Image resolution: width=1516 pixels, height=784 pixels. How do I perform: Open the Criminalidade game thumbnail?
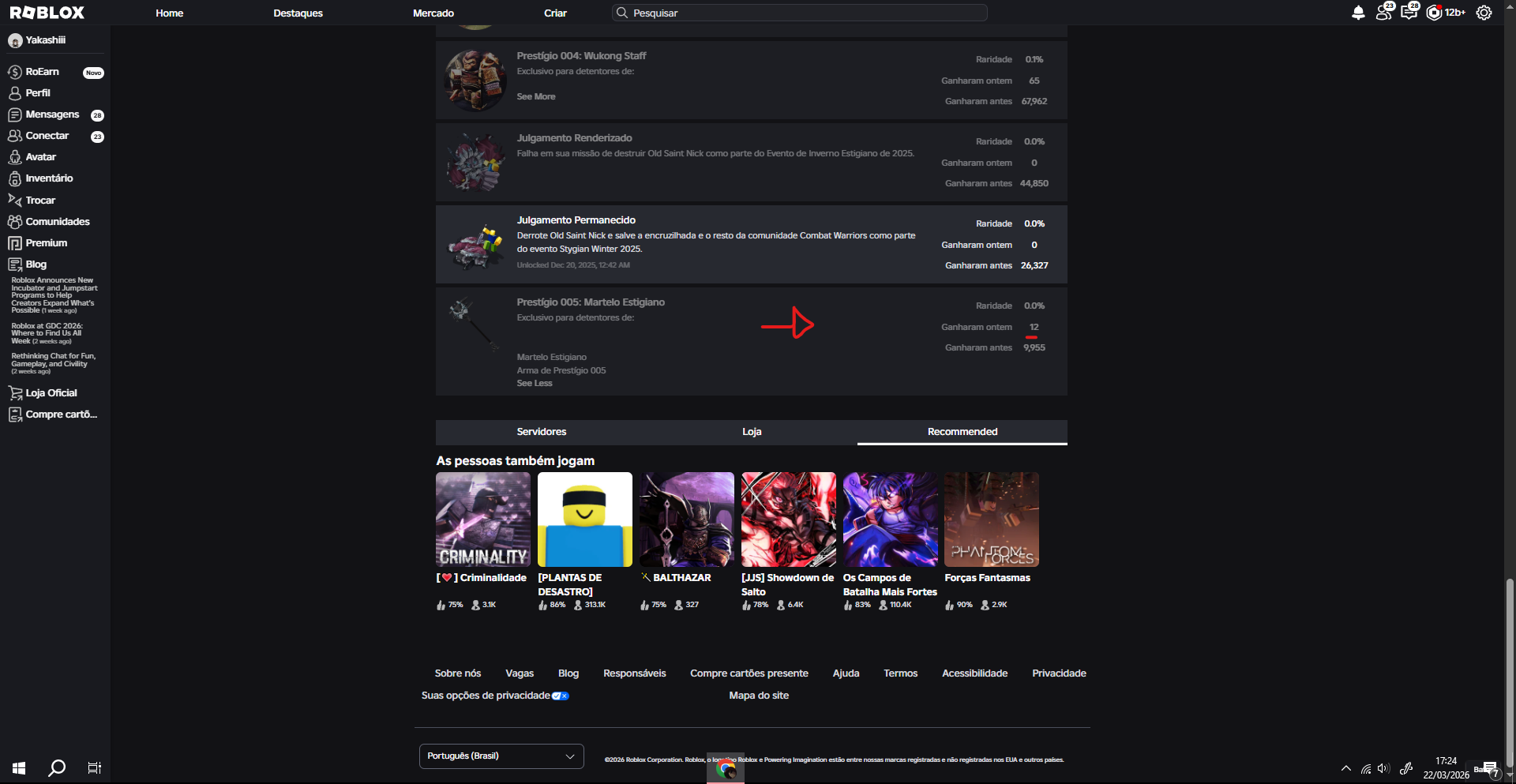click(483, 520)
